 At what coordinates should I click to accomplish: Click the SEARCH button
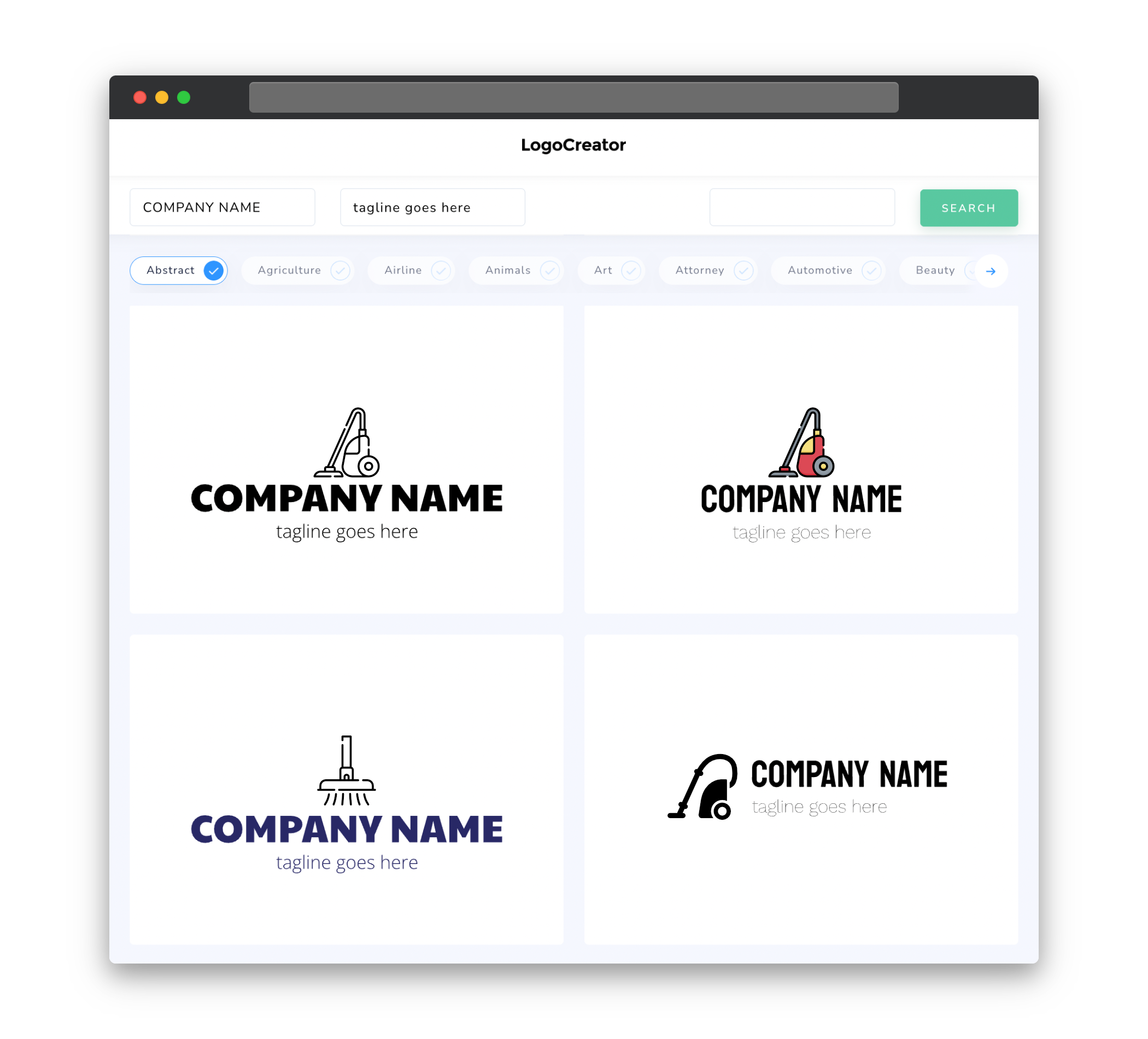pyautogui.click(x=968, y=208)
